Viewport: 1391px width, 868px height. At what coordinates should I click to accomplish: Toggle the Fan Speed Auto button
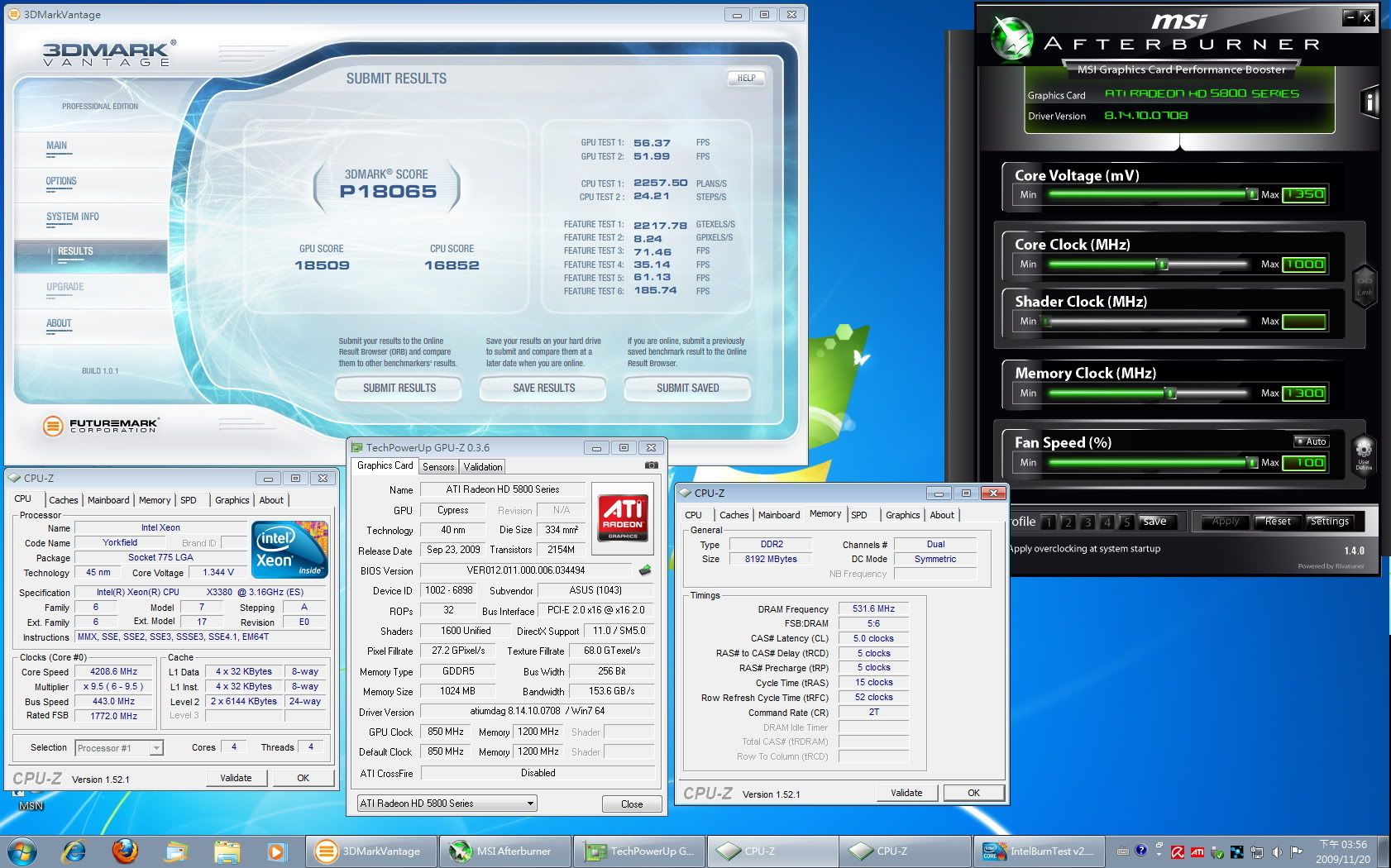(1311, 441)
